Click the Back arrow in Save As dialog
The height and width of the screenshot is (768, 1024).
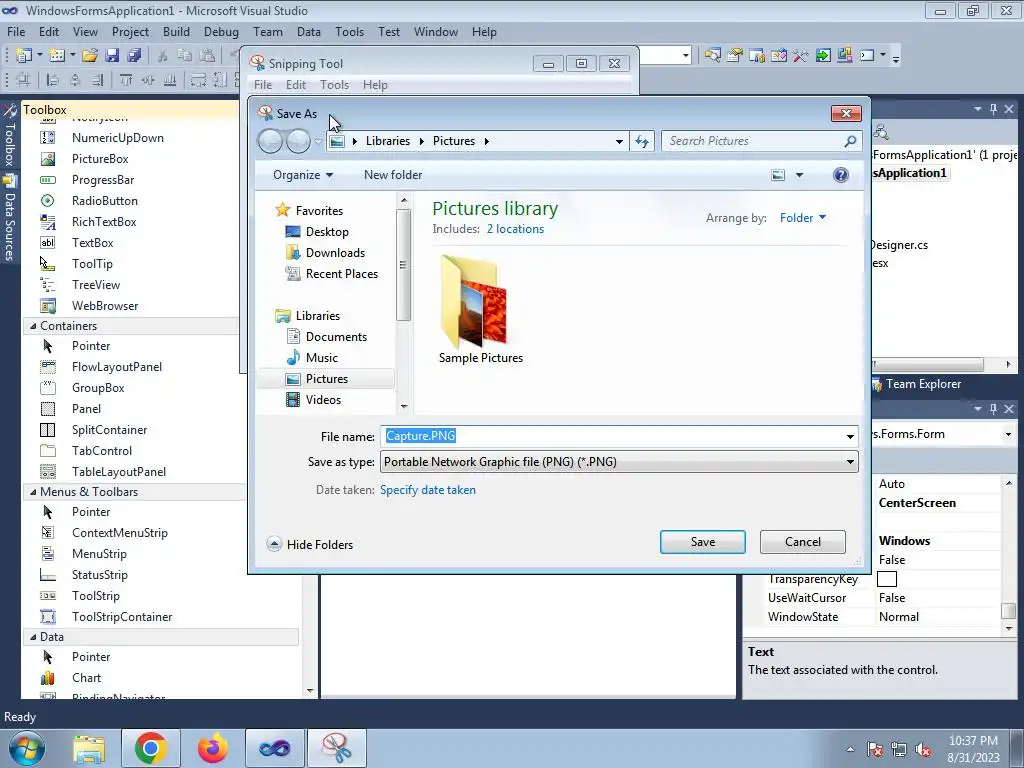click(x=270, y=141)
